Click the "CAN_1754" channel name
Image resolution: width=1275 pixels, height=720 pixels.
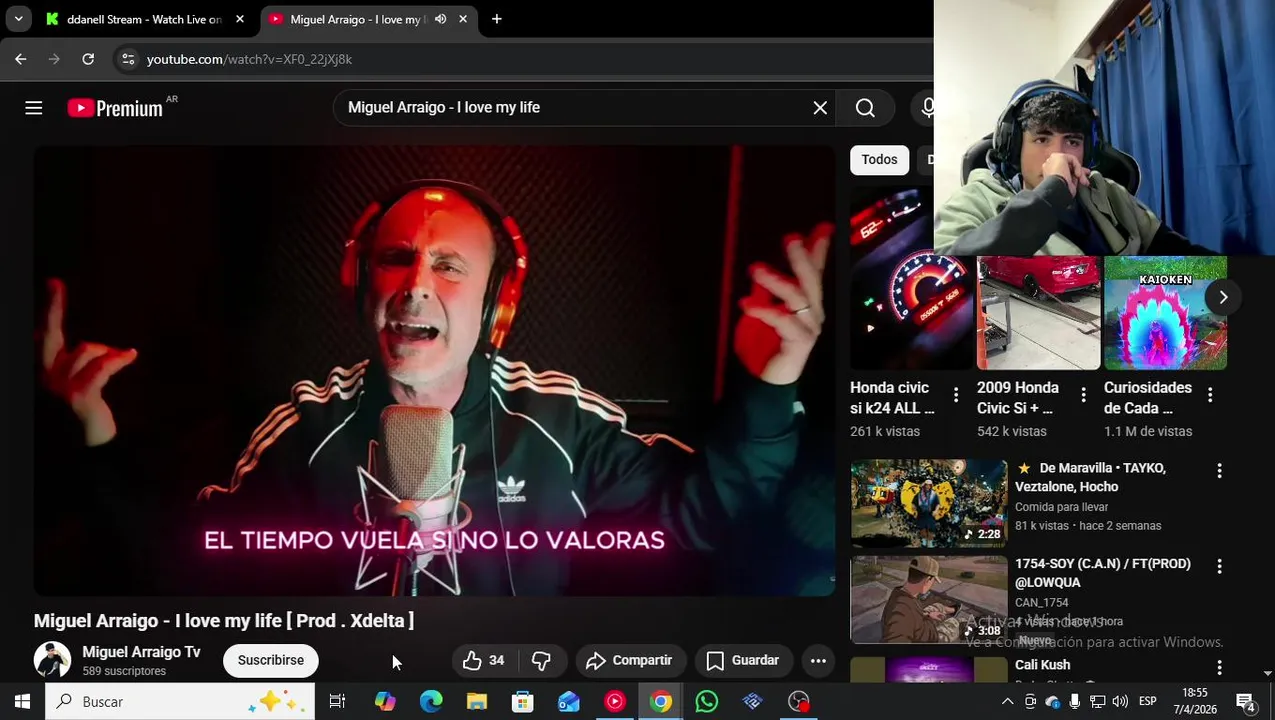[x=1042, y=603]
